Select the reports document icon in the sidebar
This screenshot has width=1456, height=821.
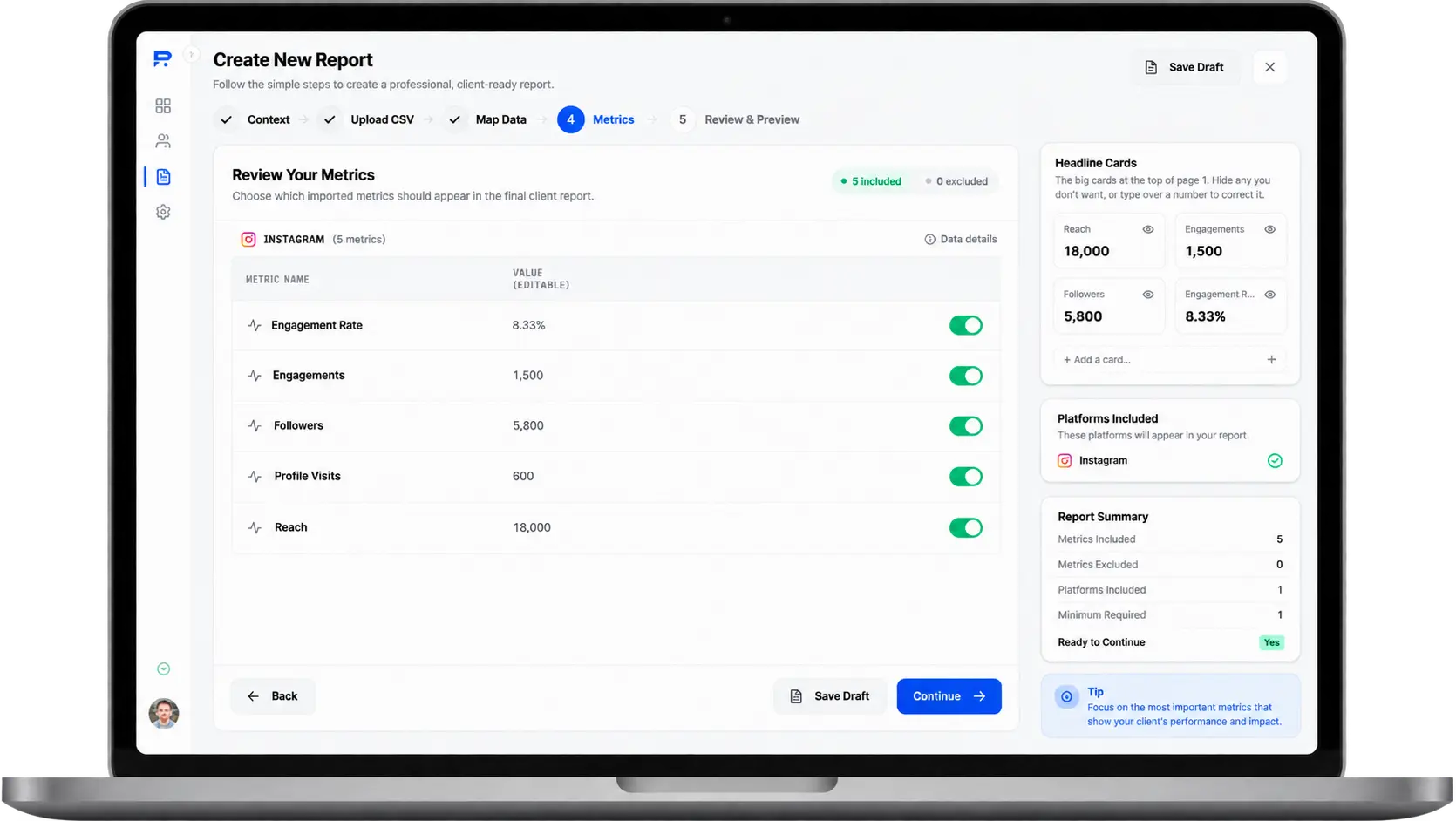[163, 177]
